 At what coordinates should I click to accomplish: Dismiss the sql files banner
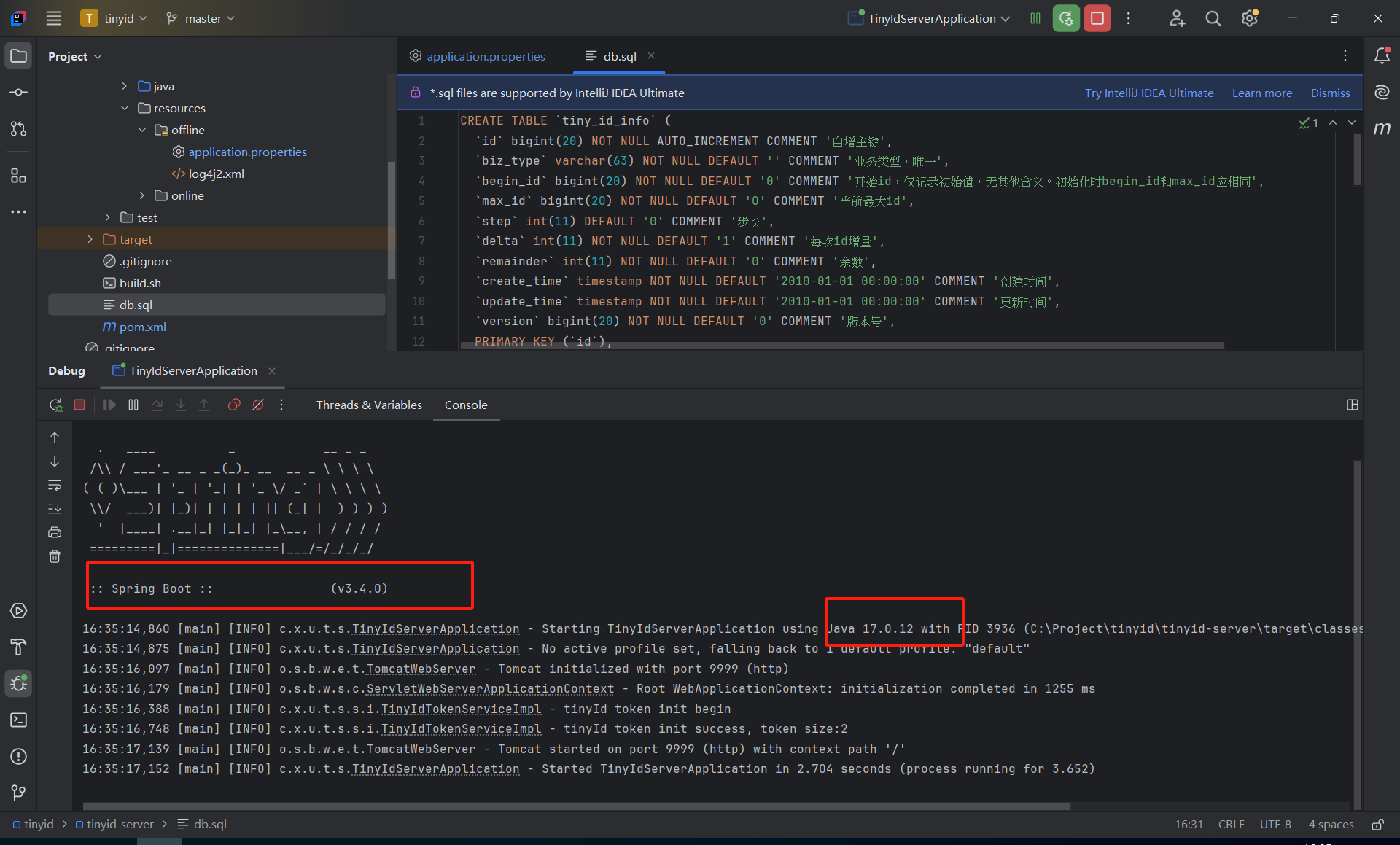pyautogui.click(x=1330, y=93)
